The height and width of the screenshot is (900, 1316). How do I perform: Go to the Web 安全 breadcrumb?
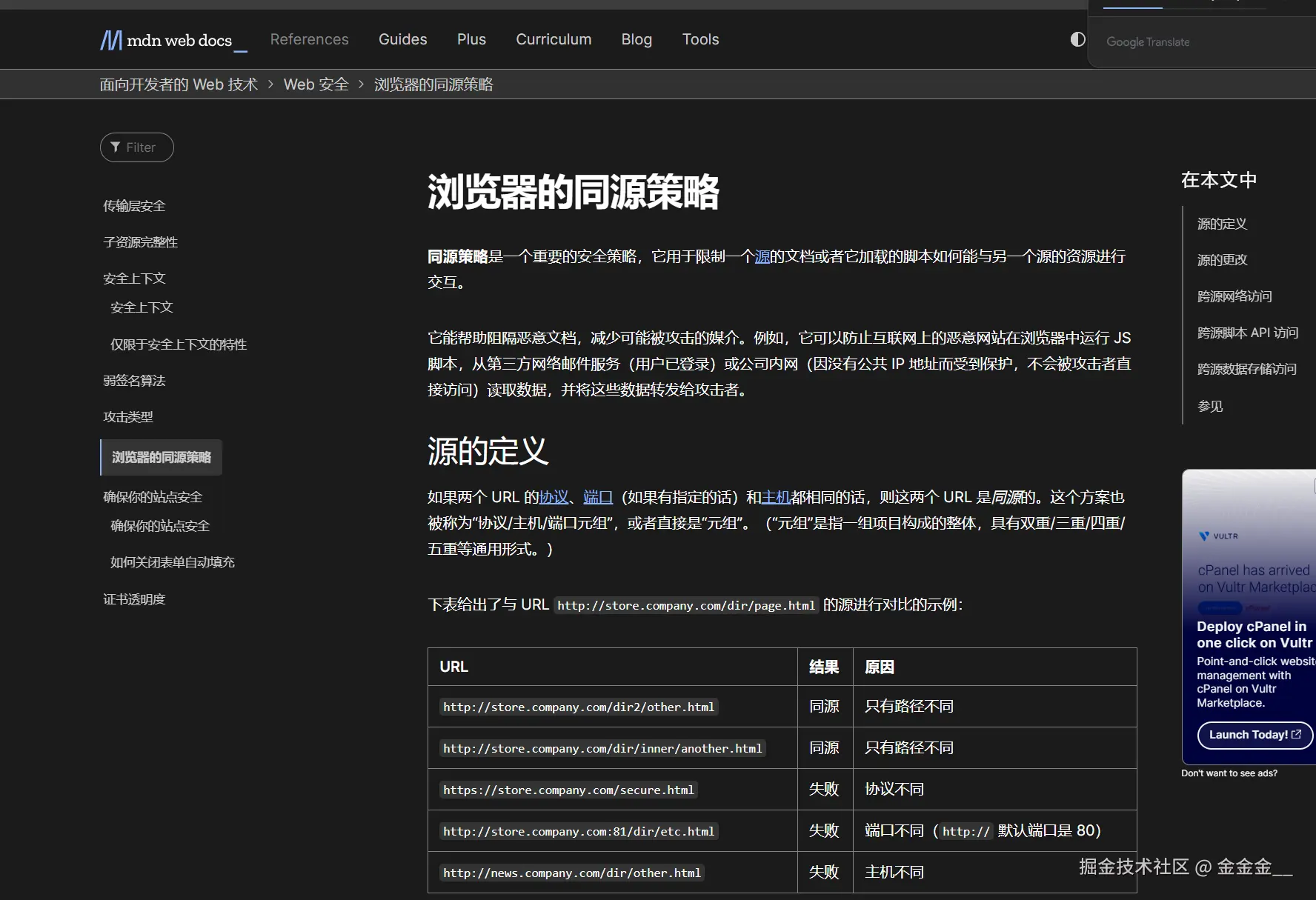(x=316, y=84)
